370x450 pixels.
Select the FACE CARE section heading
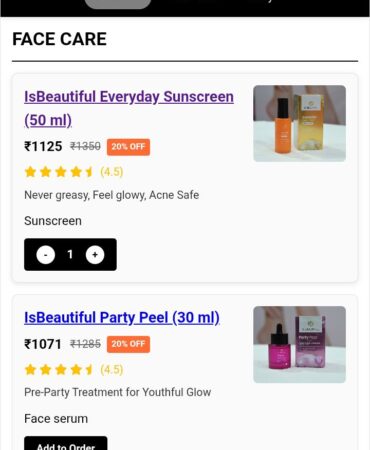[59, 39]
